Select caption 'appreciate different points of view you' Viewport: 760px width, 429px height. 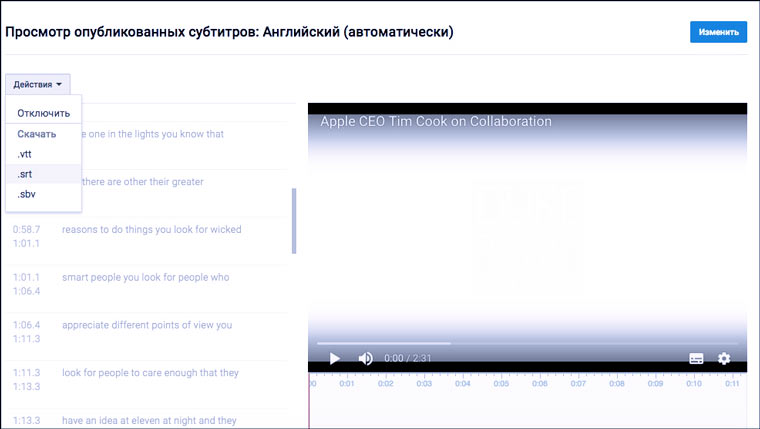(x=147, y=325)
